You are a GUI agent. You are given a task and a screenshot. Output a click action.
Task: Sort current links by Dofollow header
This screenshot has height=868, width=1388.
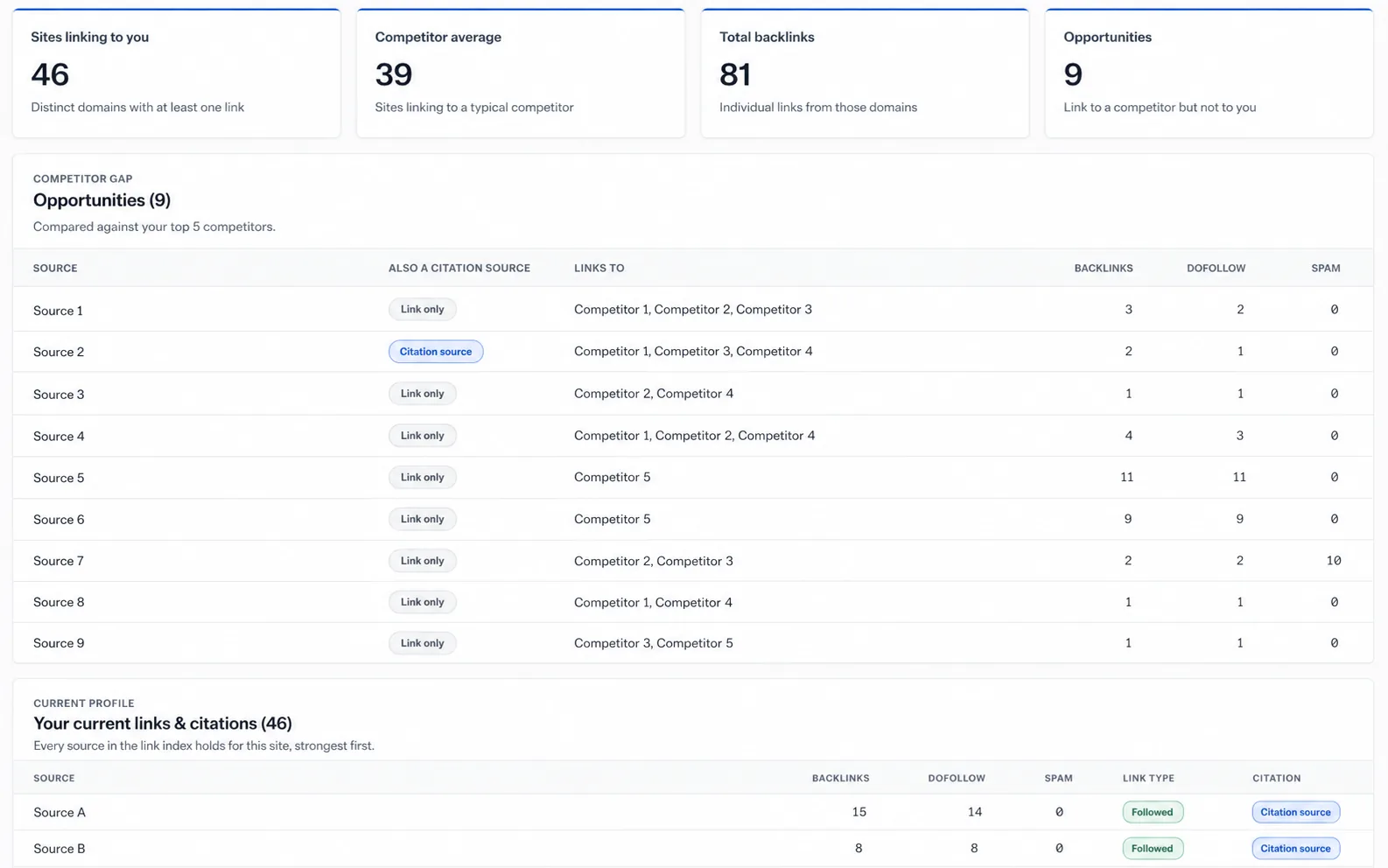click(957, 778)
